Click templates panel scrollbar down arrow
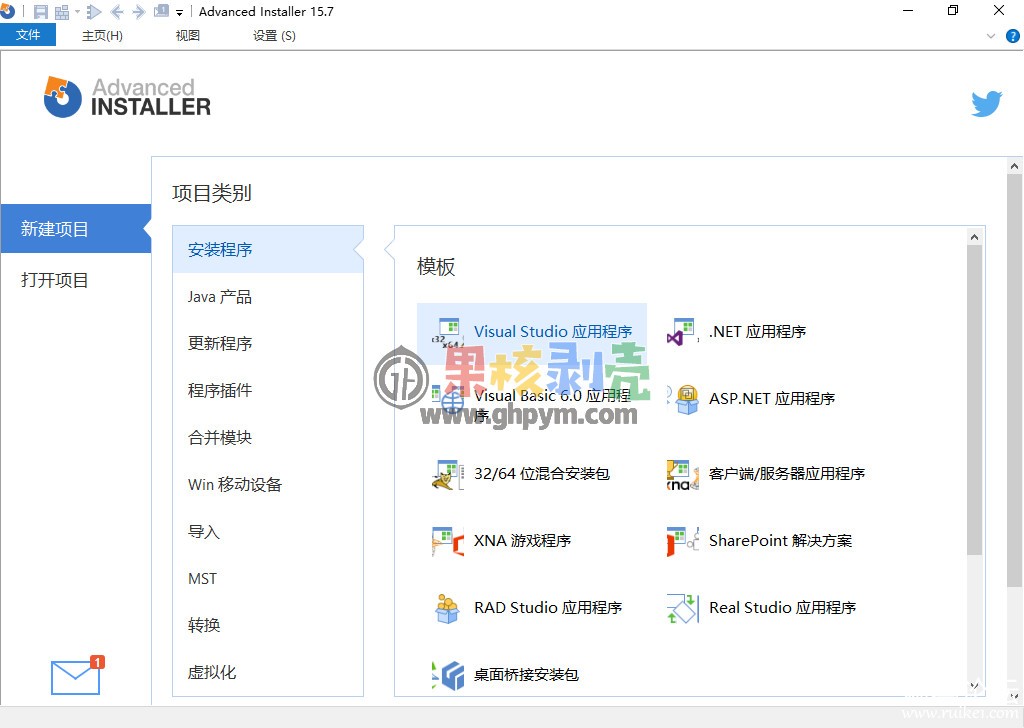 pos(974,686)
